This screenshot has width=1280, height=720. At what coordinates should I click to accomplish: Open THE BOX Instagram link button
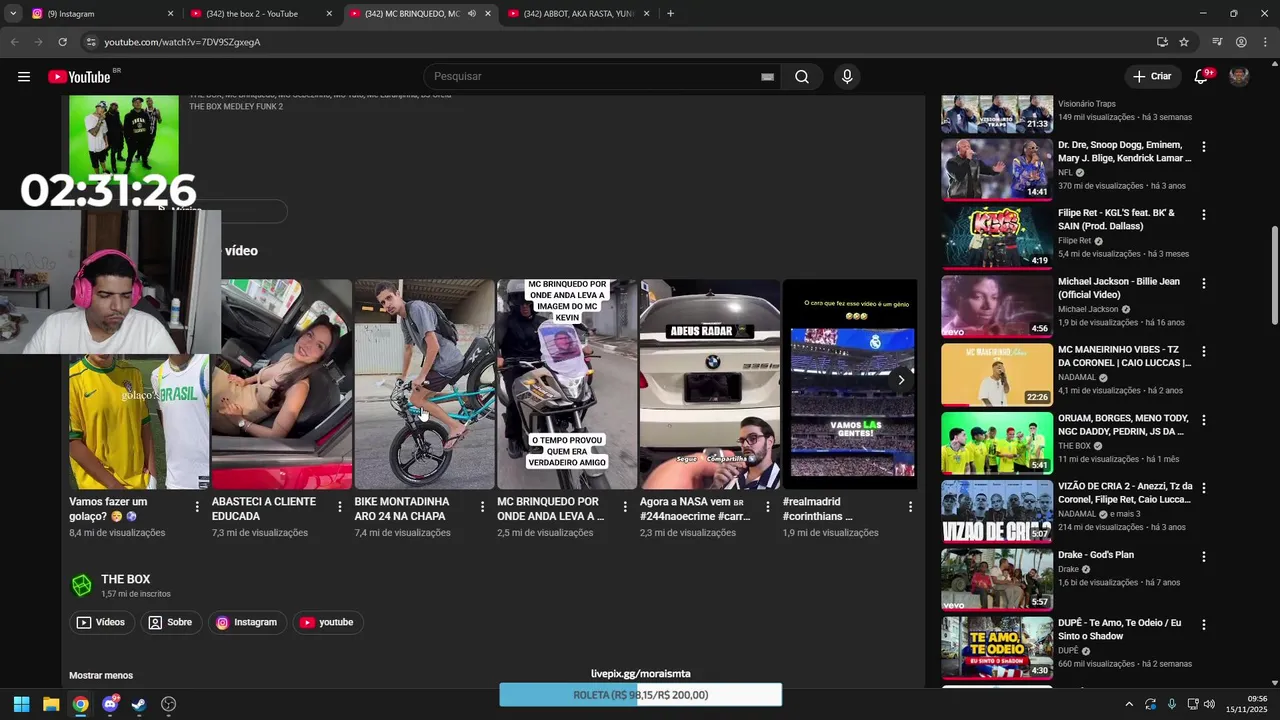(x=248, y=622)
